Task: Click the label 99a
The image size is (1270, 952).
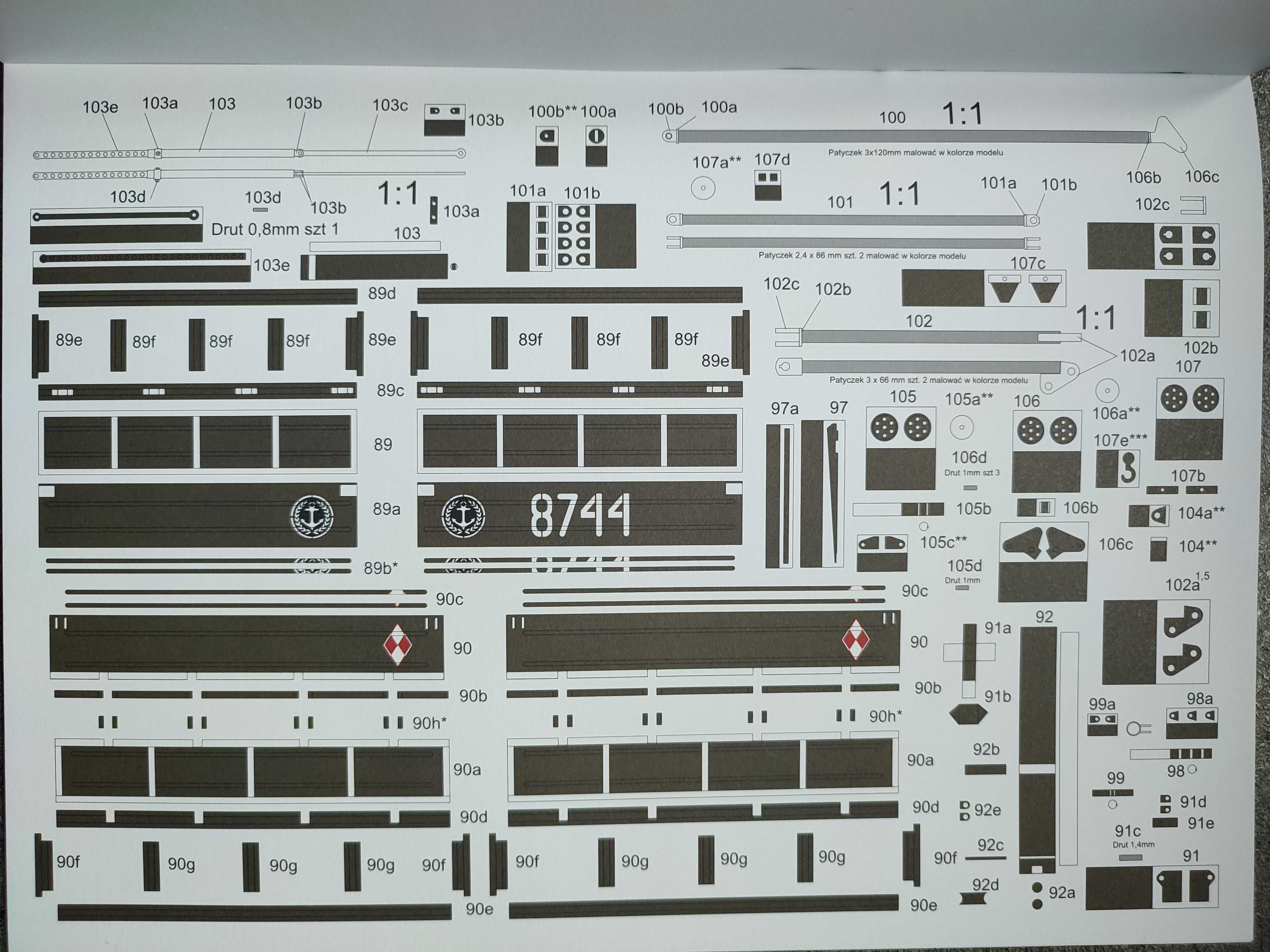Action: tap(1102, 704)
